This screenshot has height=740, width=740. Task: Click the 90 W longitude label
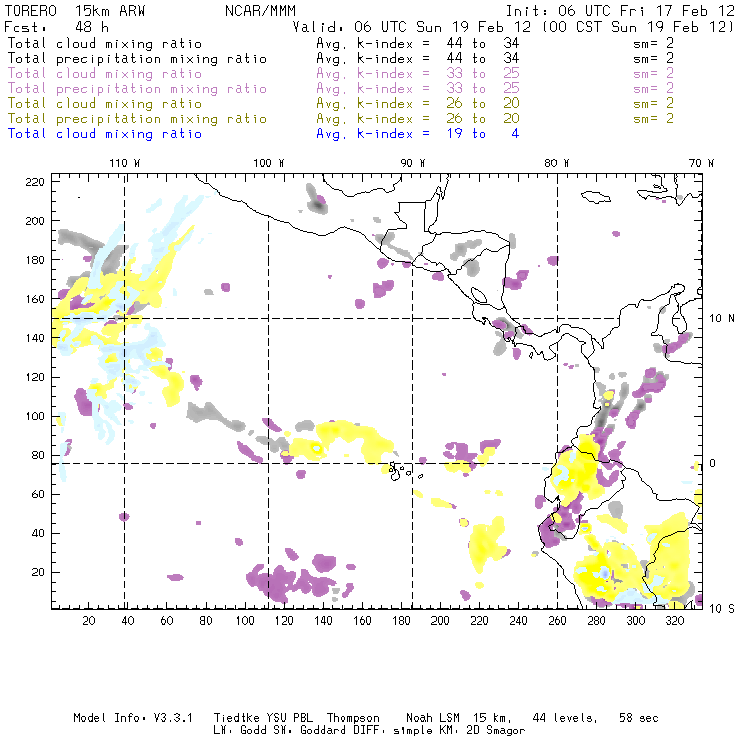(413, 163)
